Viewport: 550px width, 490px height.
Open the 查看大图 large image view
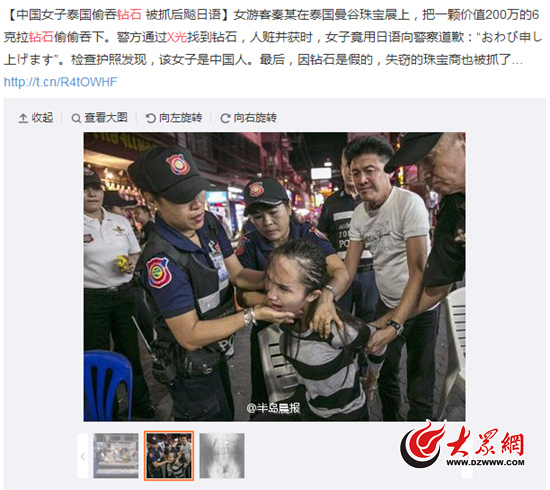click(x=106, y=118)
